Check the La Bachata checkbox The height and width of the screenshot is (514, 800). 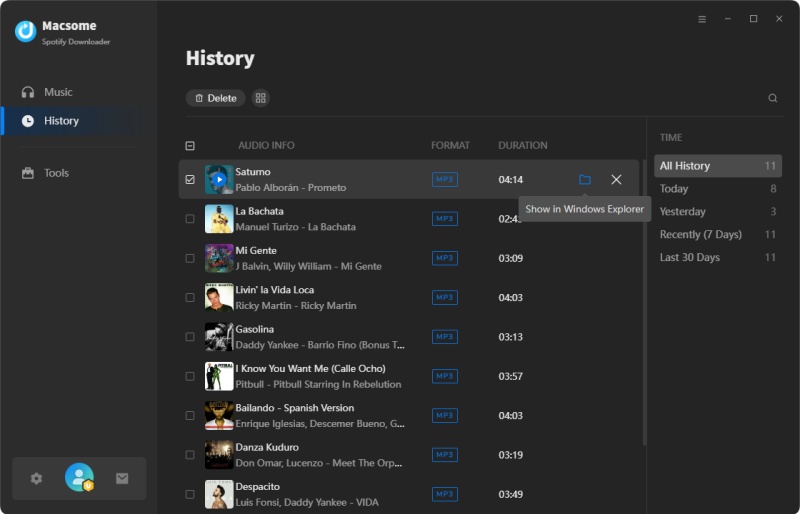tap(190, 219)
